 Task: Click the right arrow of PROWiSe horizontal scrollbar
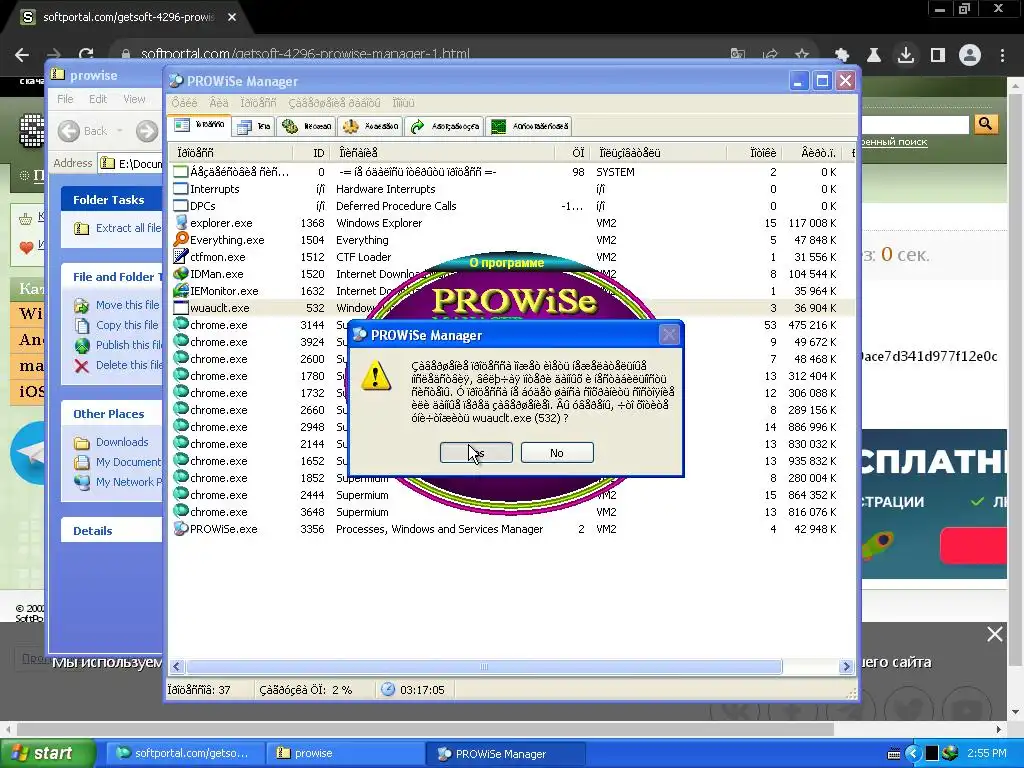pyautogui.click(x=846, y=667)
